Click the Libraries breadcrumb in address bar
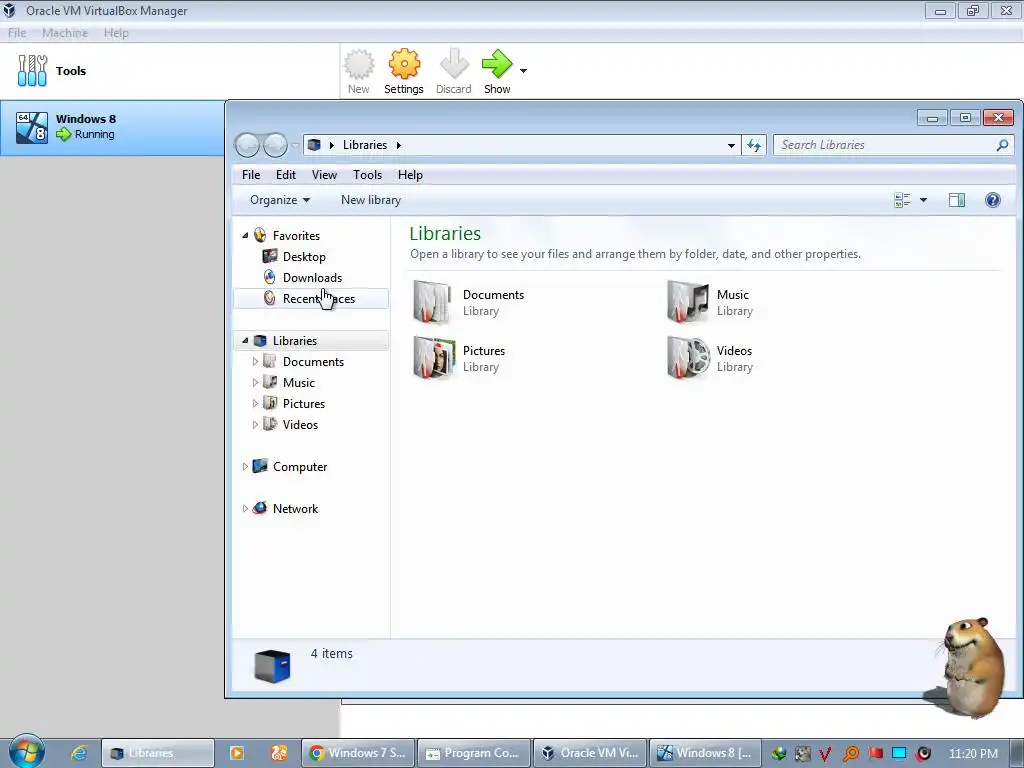The width and height of the screenshot is (1024, 768). click(364, 145)
